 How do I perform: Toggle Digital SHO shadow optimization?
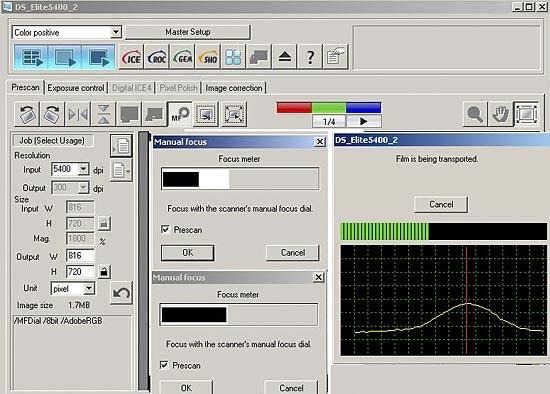208,57
